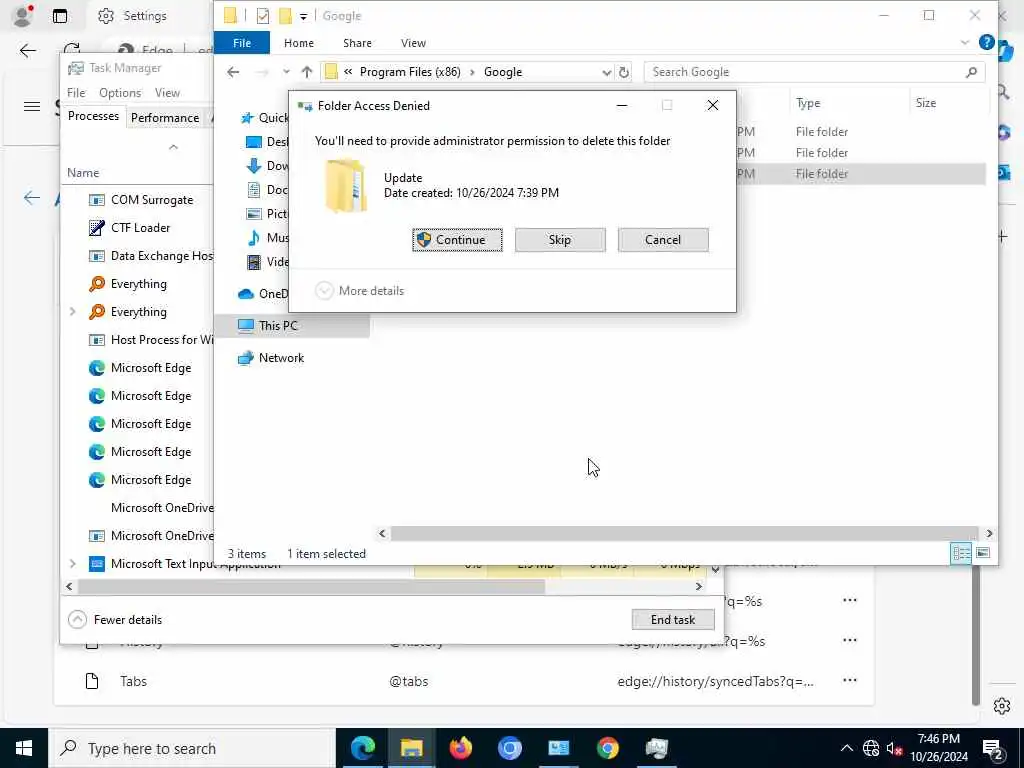Click the muted volume tray icon
The image size is (1024, 768).
[894, 748]
